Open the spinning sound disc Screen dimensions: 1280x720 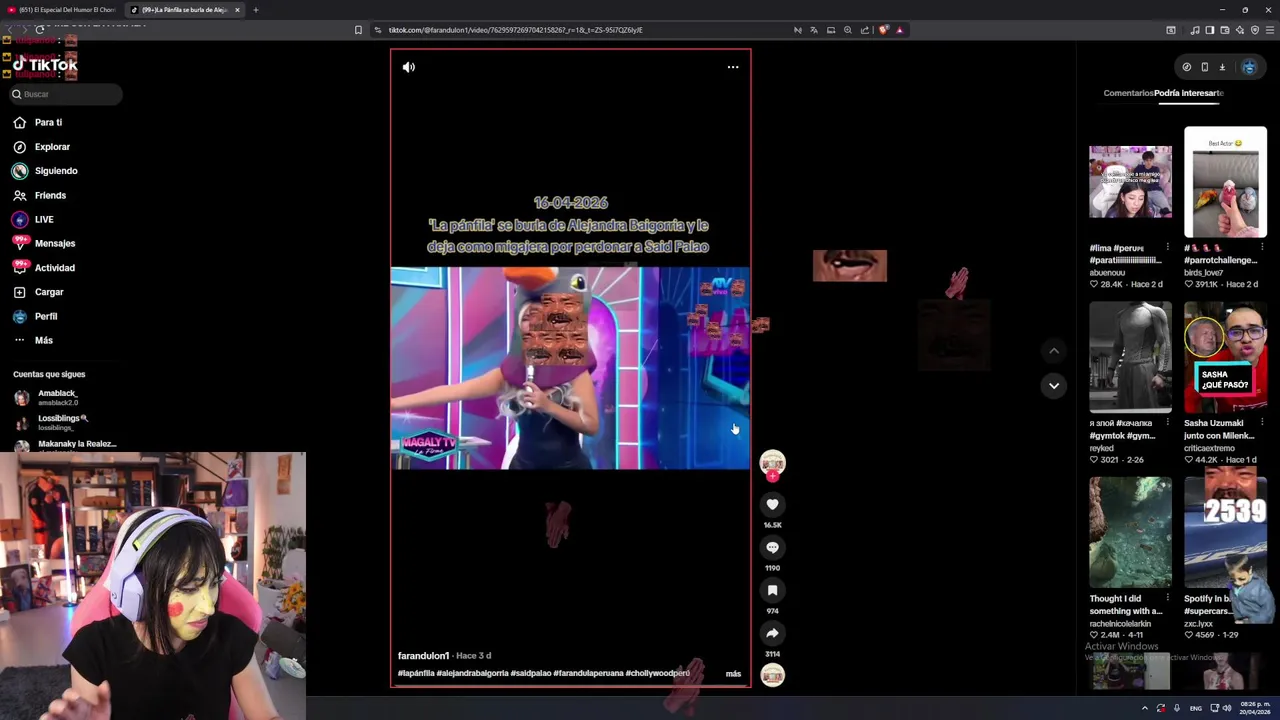(772, 675)
